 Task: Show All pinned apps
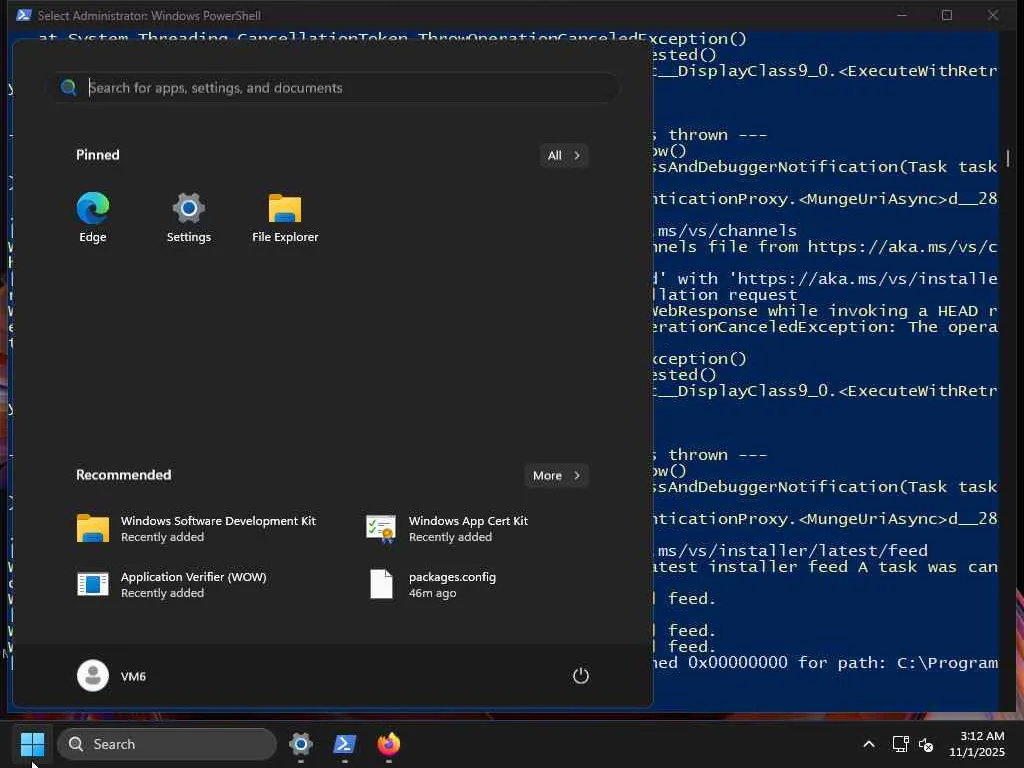(564, 155)
